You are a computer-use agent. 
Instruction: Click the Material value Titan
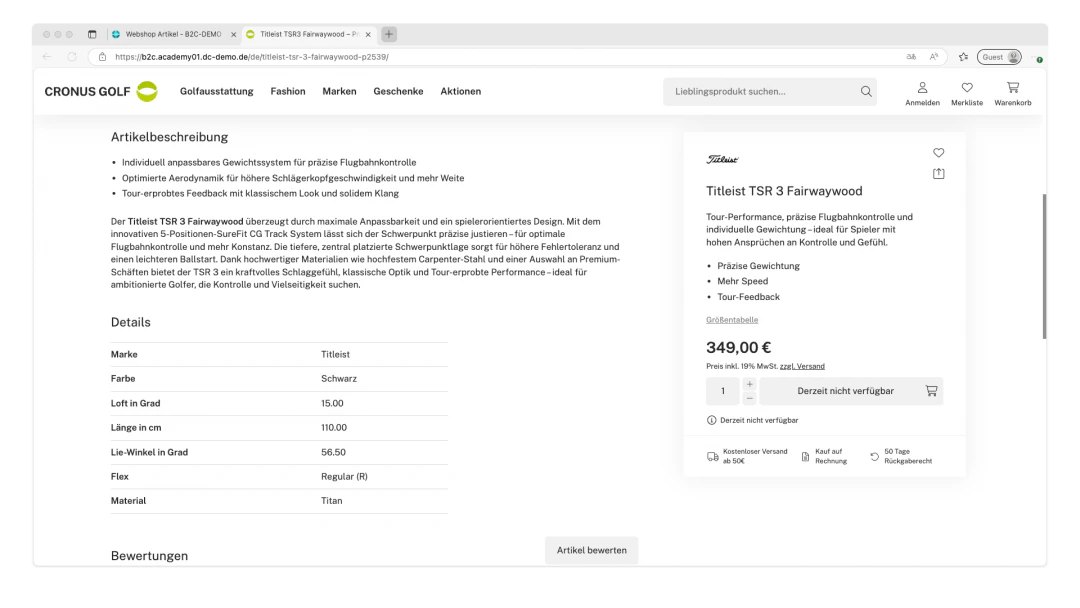coord(331,501)
